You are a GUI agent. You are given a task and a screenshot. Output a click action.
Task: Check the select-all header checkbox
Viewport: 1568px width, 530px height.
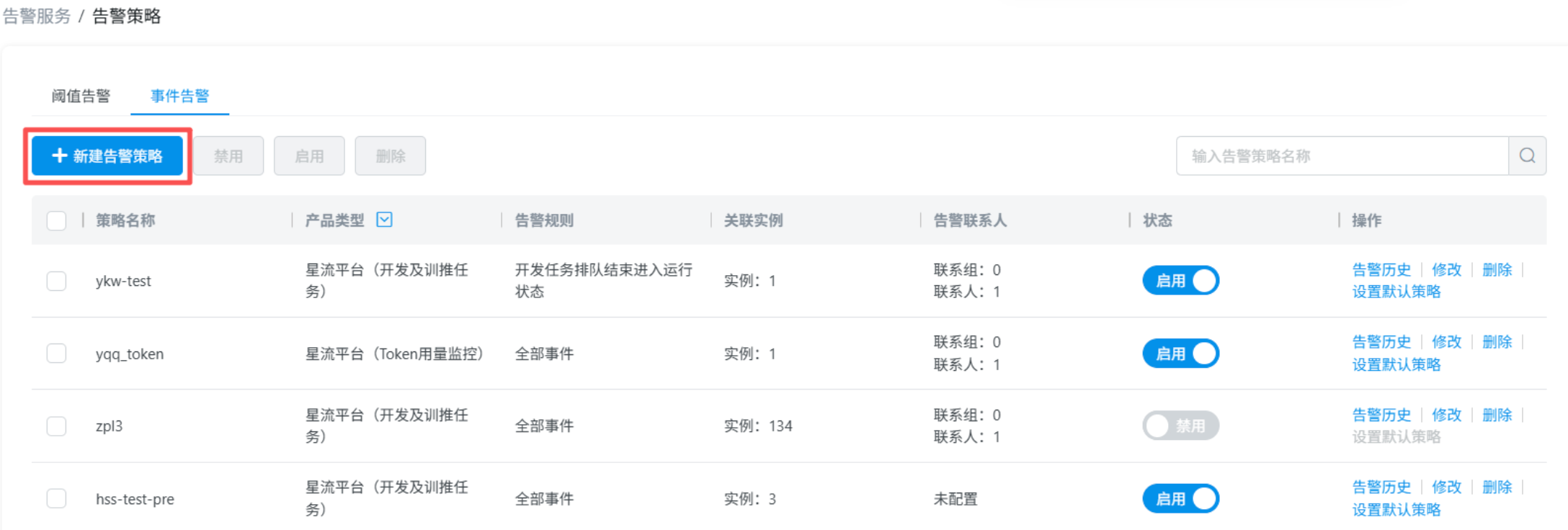click(x=56, y=220)
